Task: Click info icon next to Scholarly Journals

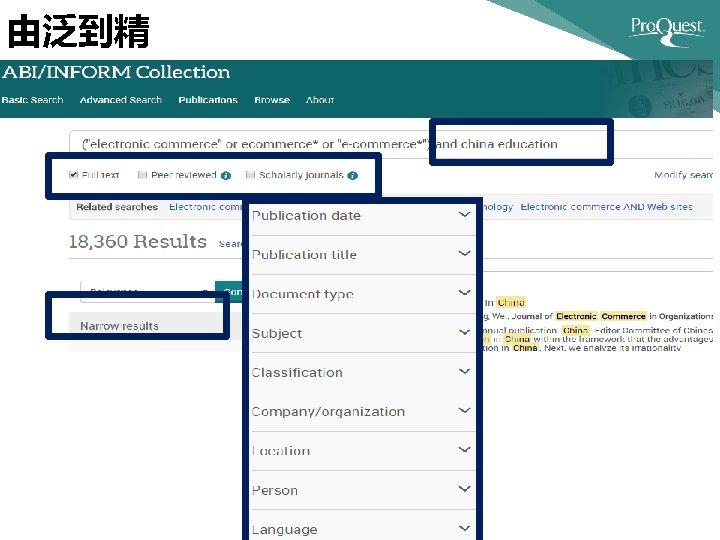Action: 353,175
